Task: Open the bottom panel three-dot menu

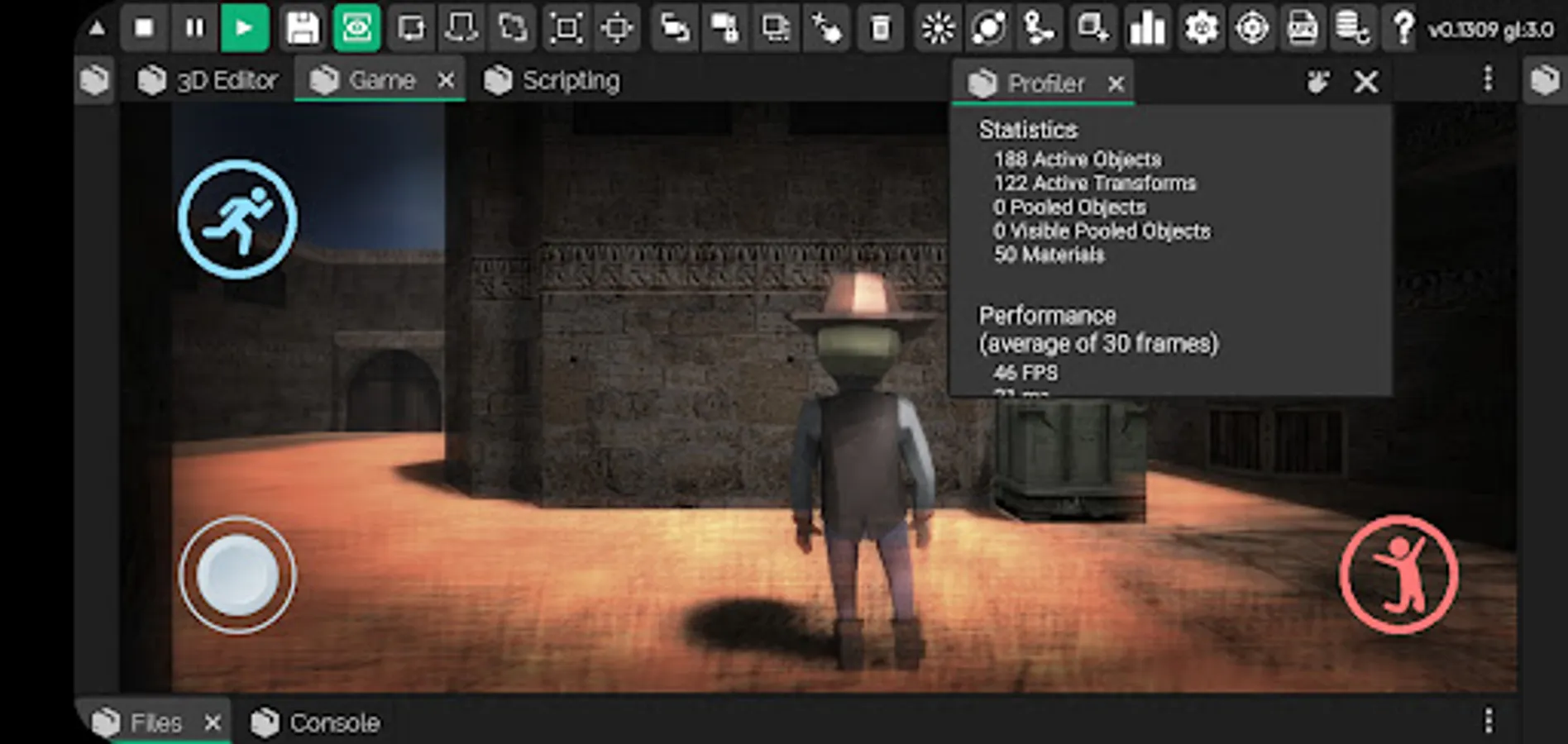Action: click(1489, 721)
